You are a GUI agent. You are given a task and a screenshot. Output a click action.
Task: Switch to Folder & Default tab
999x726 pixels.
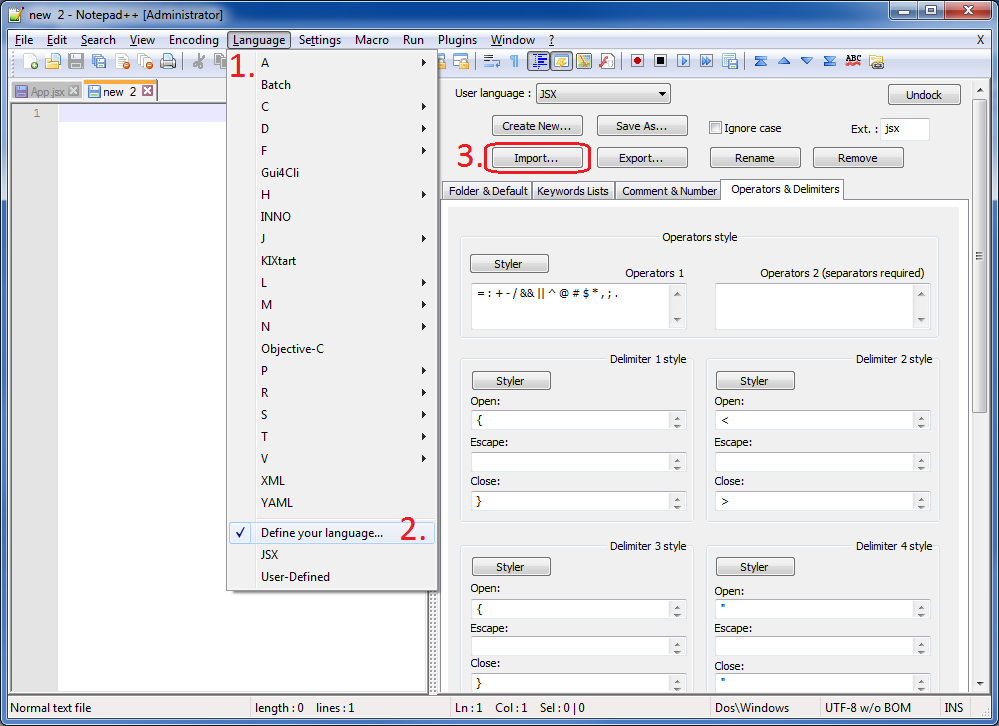pos(488,190)
